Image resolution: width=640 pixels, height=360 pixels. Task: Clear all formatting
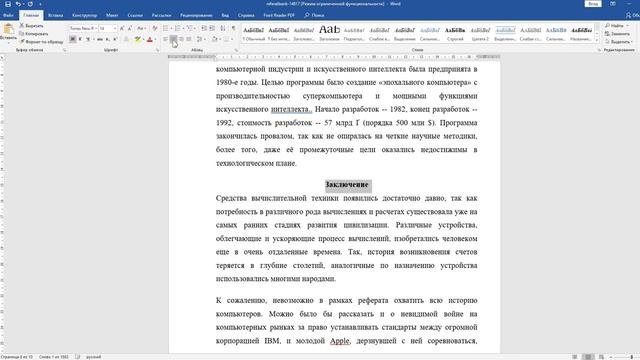coord(154,28)
